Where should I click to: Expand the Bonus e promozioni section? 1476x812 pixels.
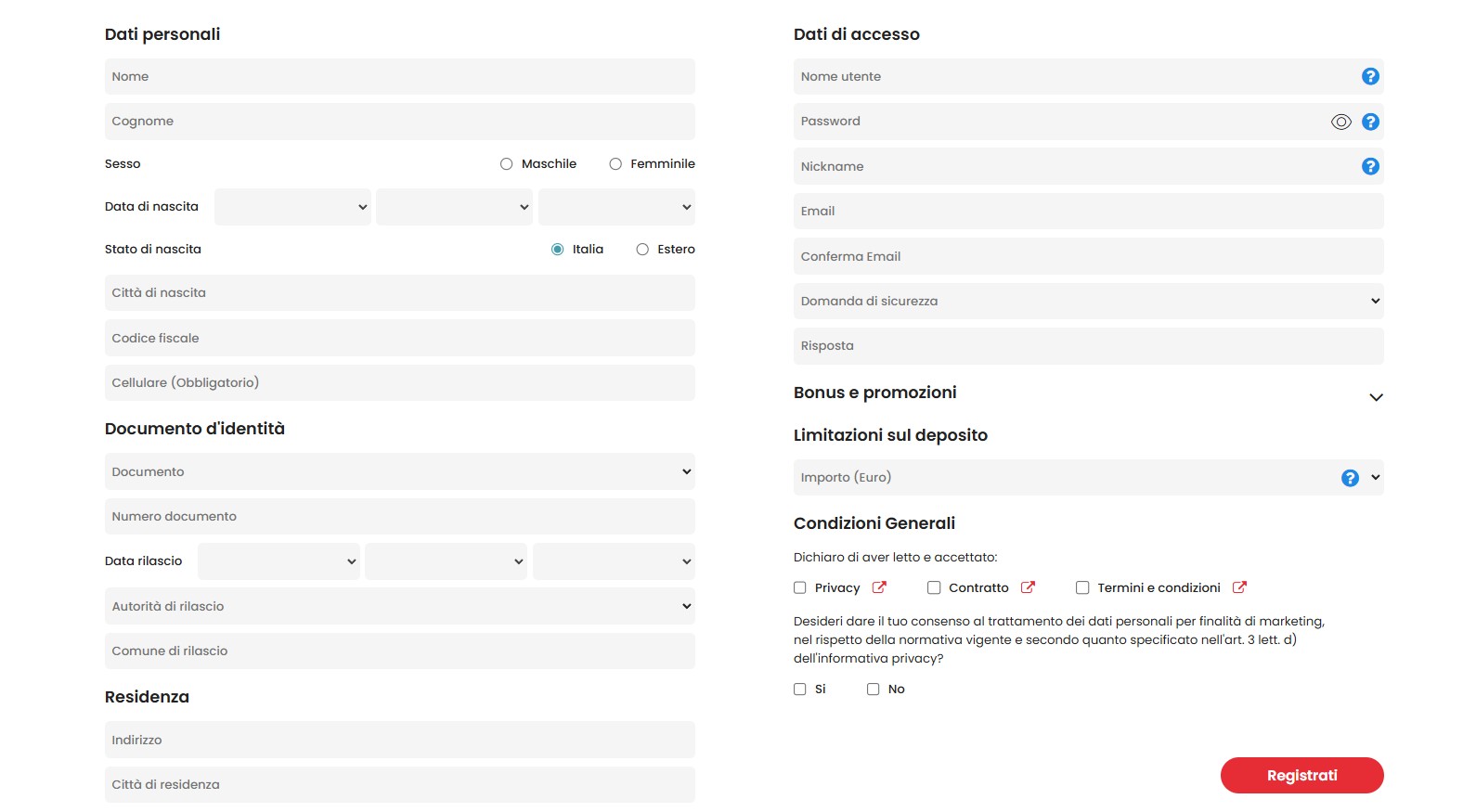(x=1376, y=397)
